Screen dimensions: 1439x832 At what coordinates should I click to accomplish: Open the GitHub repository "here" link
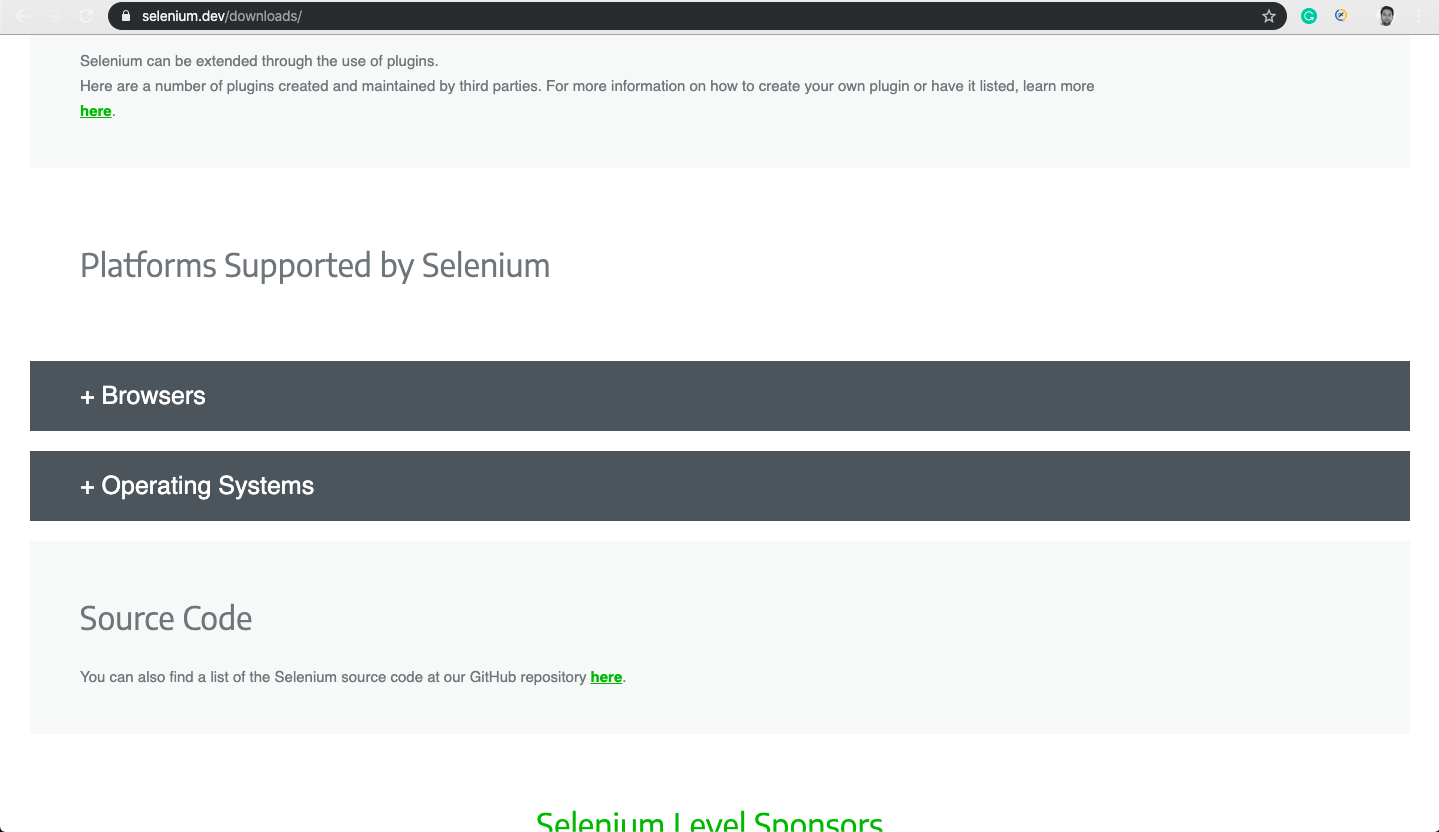606,677
